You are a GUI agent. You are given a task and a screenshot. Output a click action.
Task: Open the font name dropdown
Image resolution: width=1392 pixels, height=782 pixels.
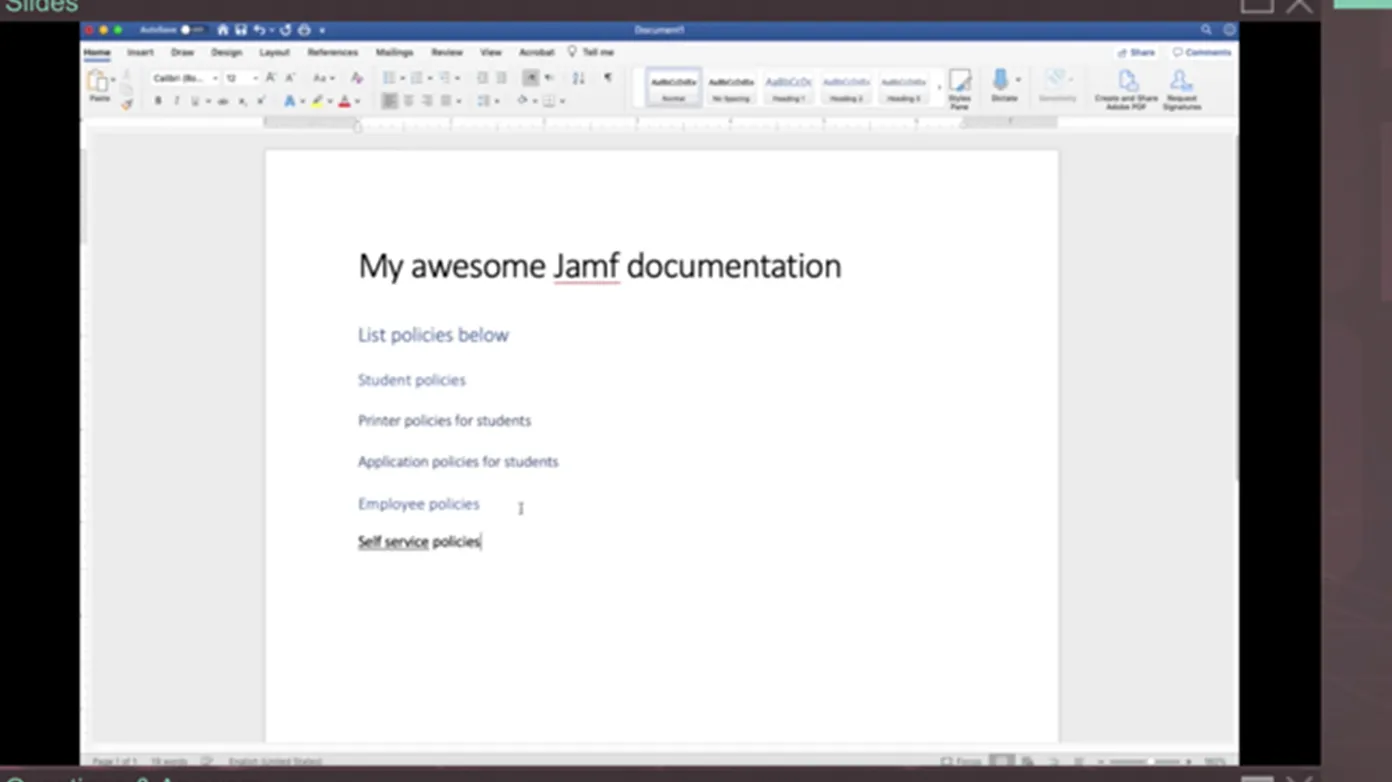pyautogui.click(x=214, y=78)
